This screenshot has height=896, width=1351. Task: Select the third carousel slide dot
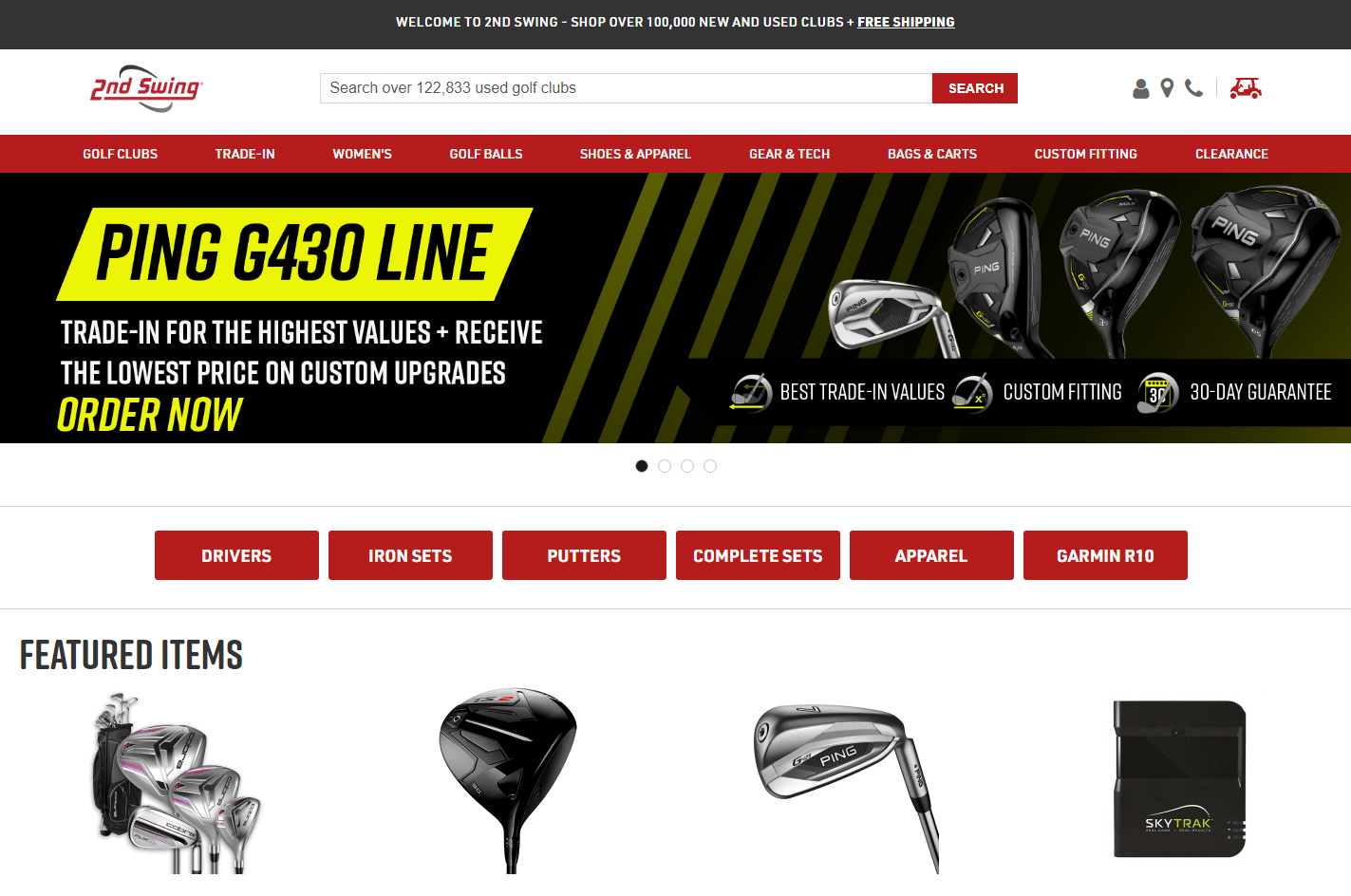point(687,466)
